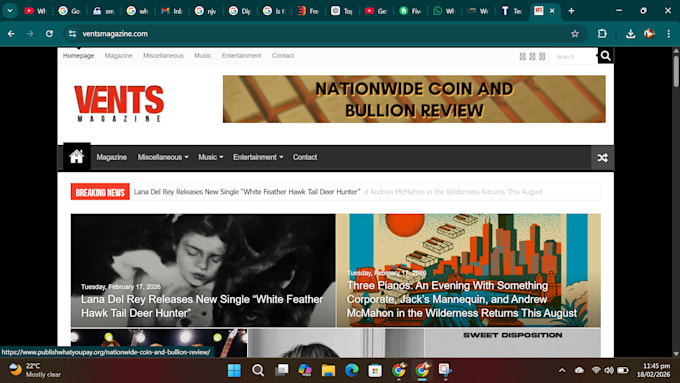Expand the Music dropdown in navigation bar
Screen dimensions: 680x383
pos(210,157)
